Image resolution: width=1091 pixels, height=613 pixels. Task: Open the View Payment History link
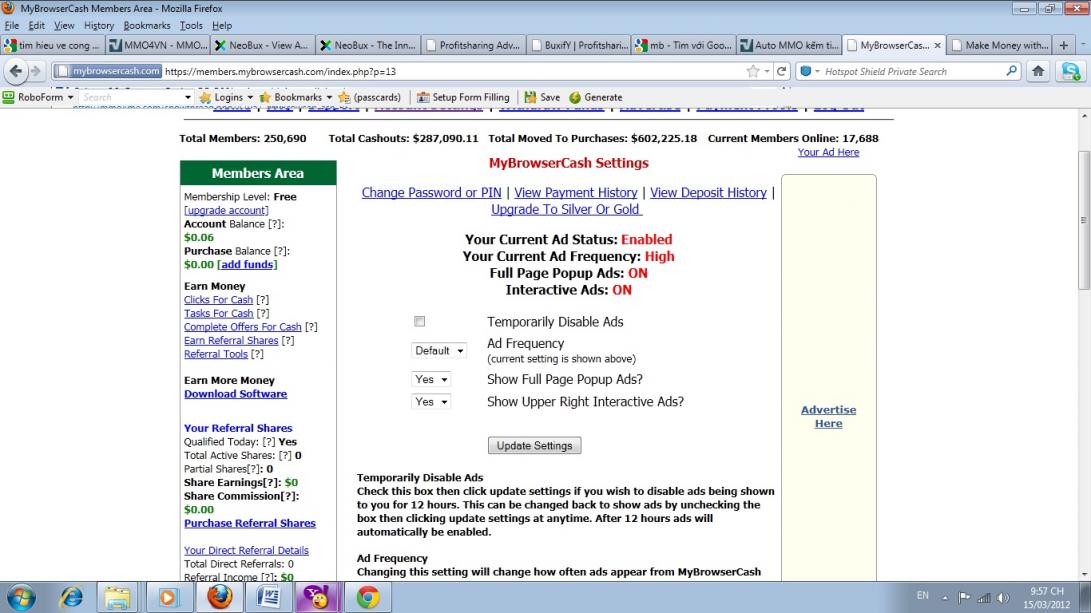[575, 192]
